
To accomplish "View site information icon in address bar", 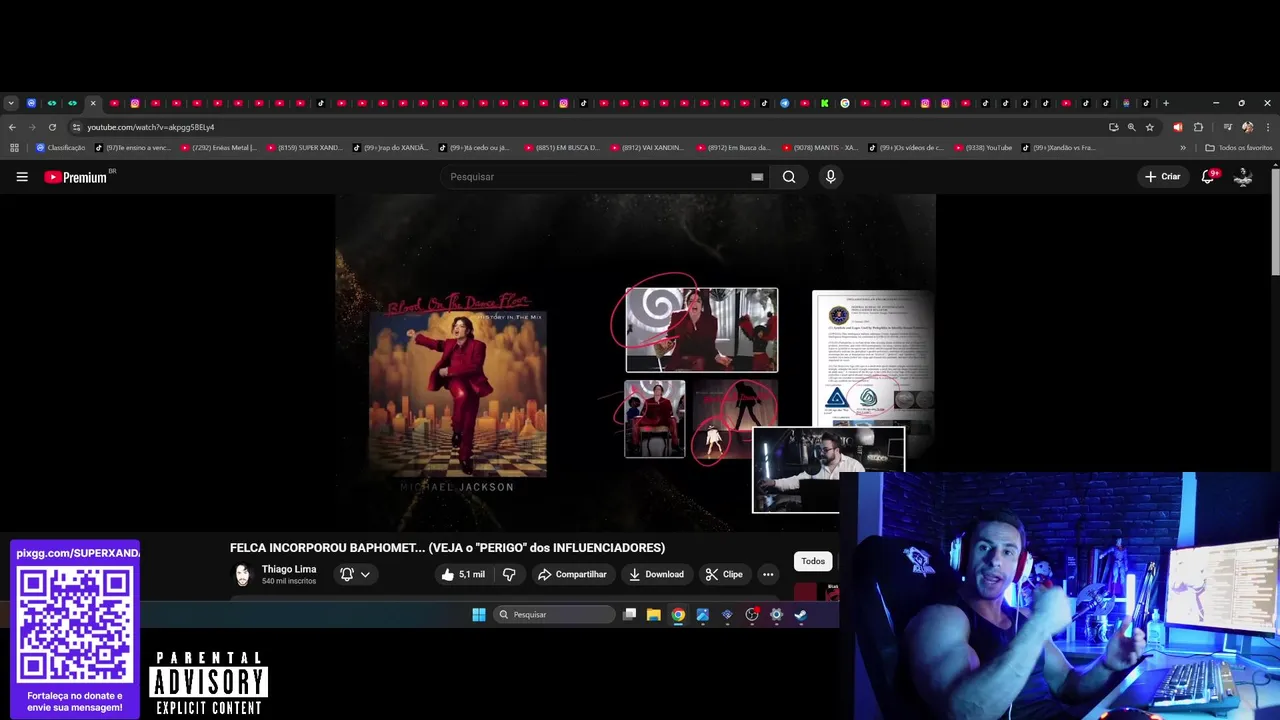I will [76, 127].
